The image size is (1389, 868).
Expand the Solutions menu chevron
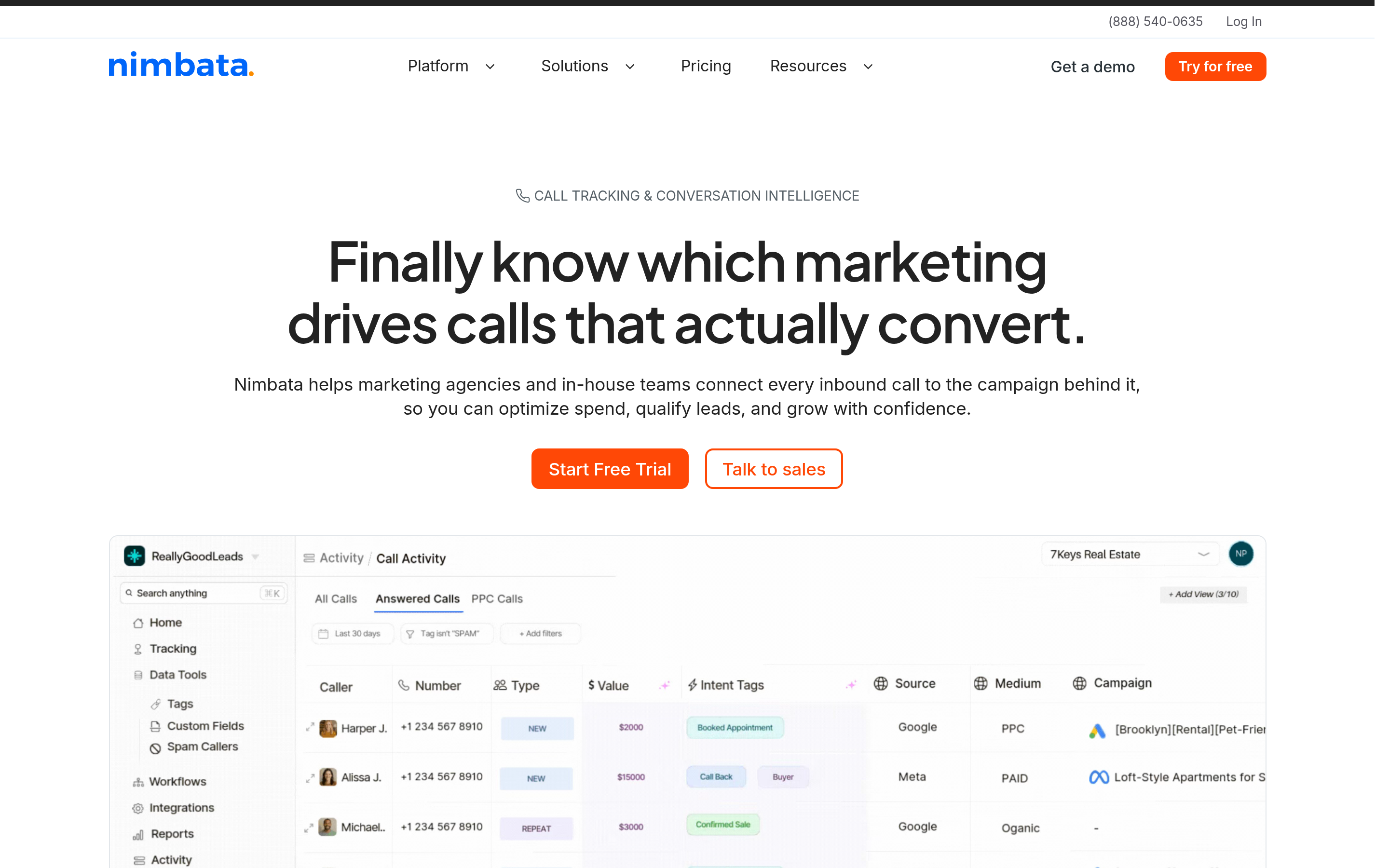(630, 67)
